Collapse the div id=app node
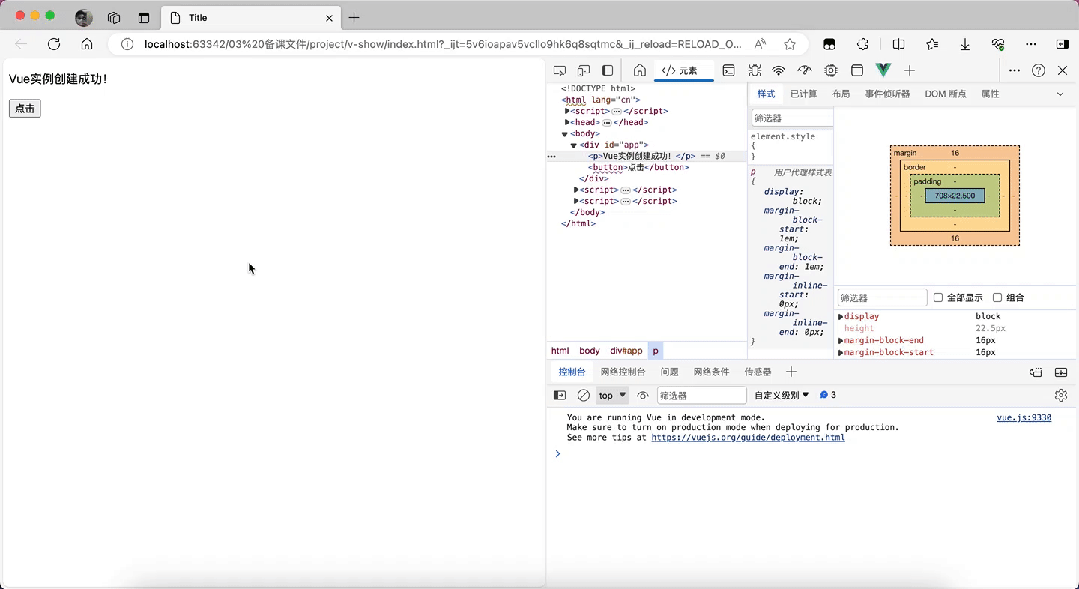The image size is (1079, 589). pos(573,145)
